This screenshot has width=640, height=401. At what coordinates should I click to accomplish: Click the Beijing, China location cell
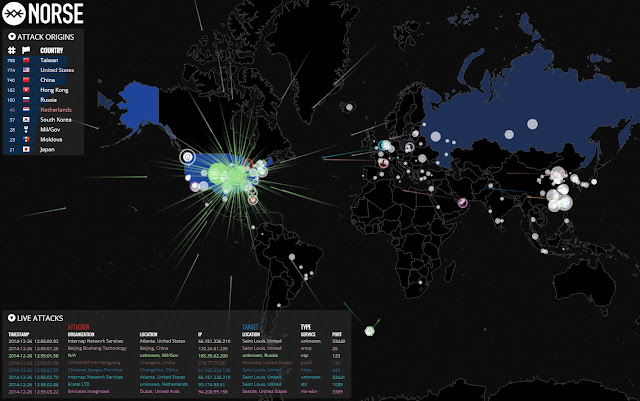[153, 348]
